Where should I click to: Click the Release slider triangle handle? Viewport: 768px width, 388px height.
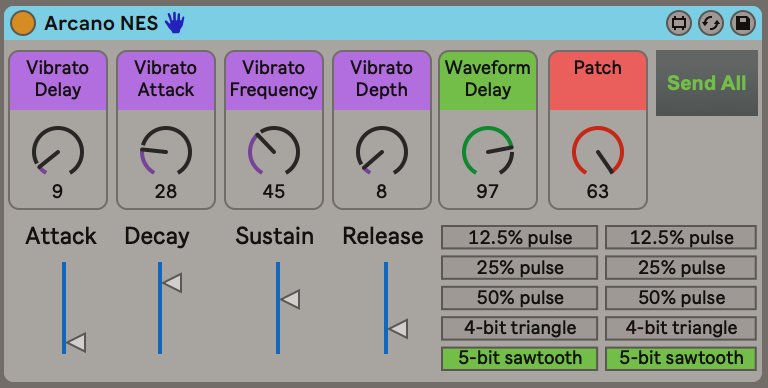tap(398, 329)
